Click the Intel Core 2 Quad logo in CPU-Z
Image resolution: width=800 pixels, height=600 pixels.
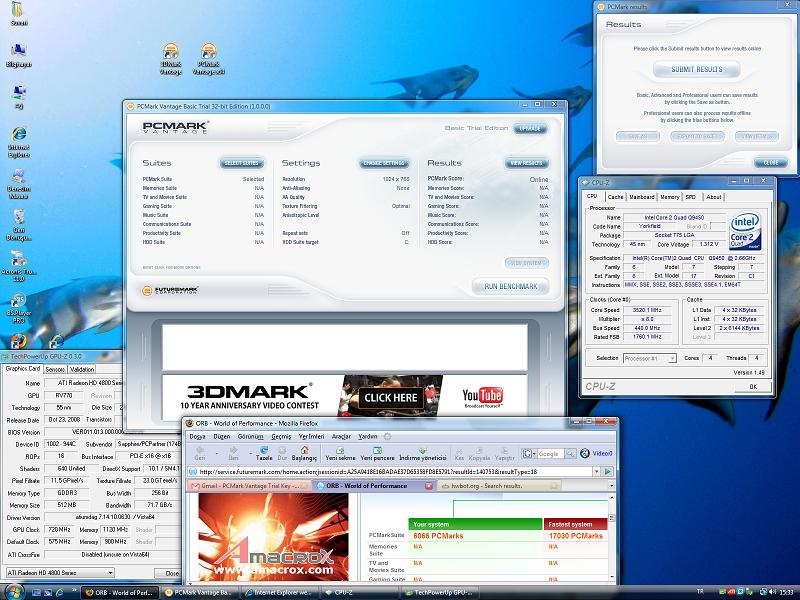click(745, 231)
